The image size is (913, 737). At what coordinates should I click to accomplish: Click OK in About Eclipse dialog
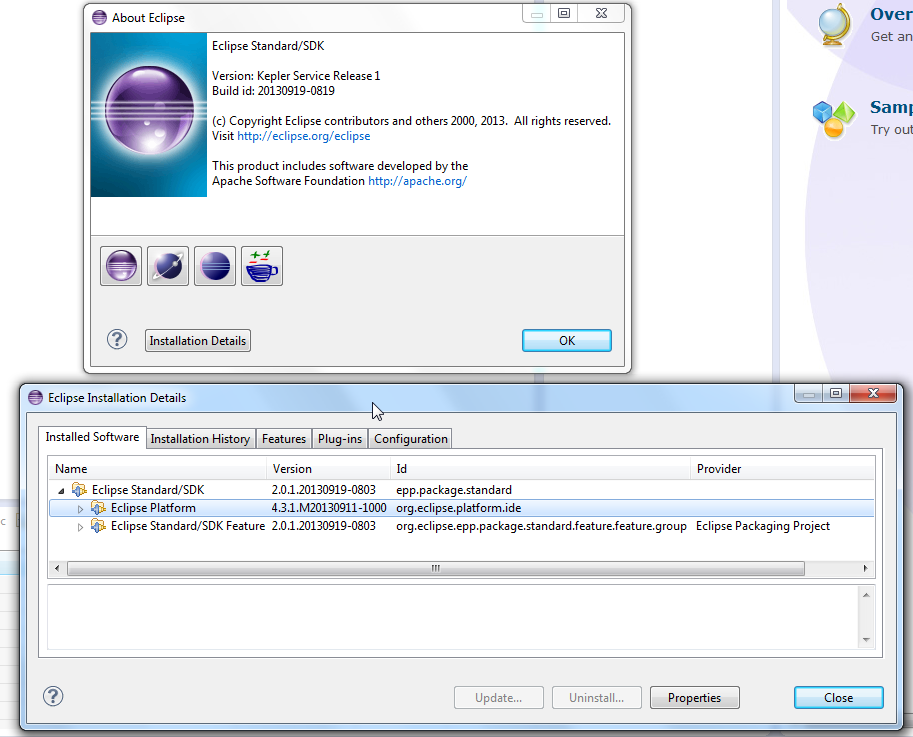tap(567, 341)
